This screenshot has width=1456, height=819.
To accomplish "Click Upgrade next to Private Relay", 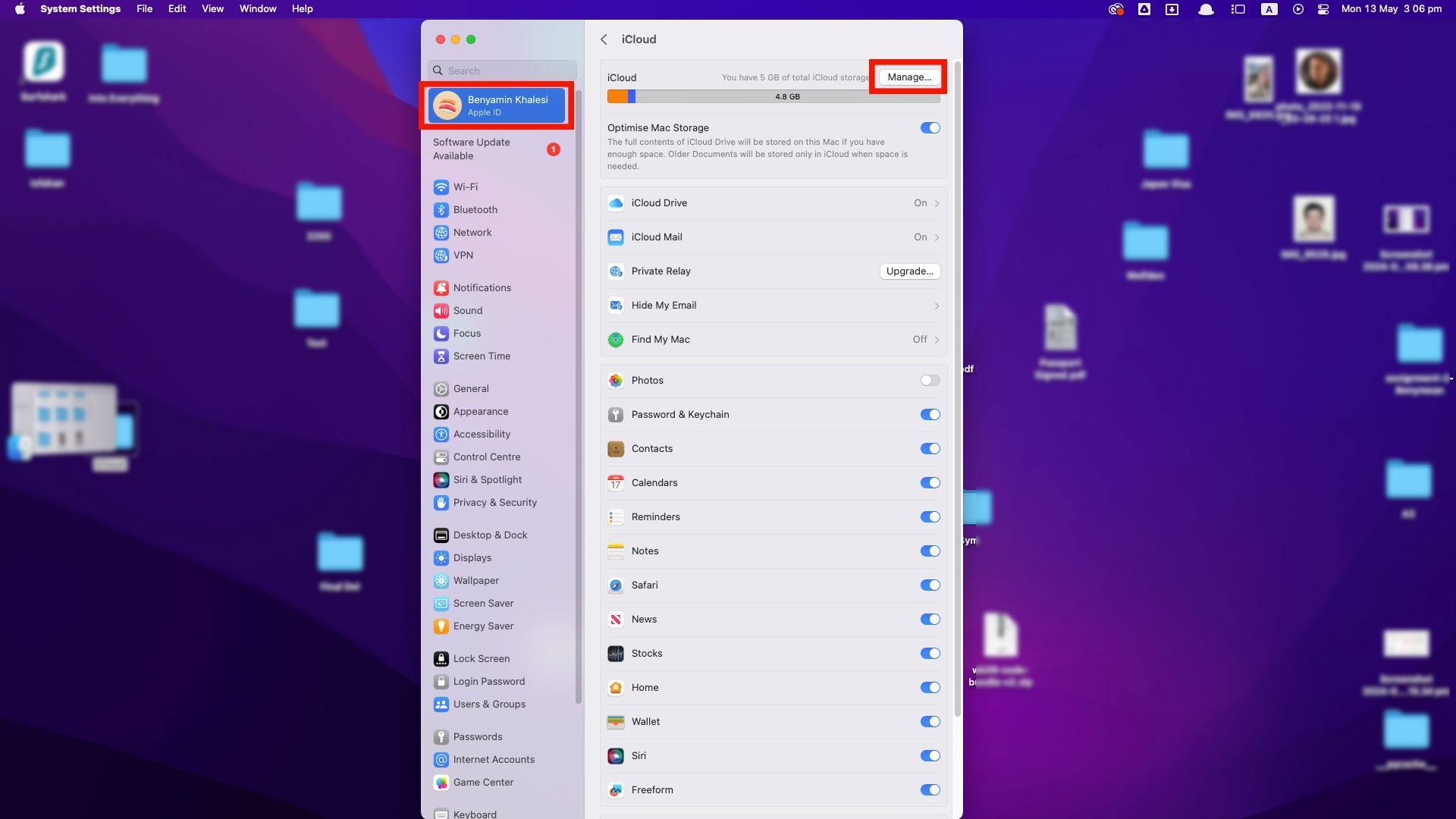I will coord(909,271).
